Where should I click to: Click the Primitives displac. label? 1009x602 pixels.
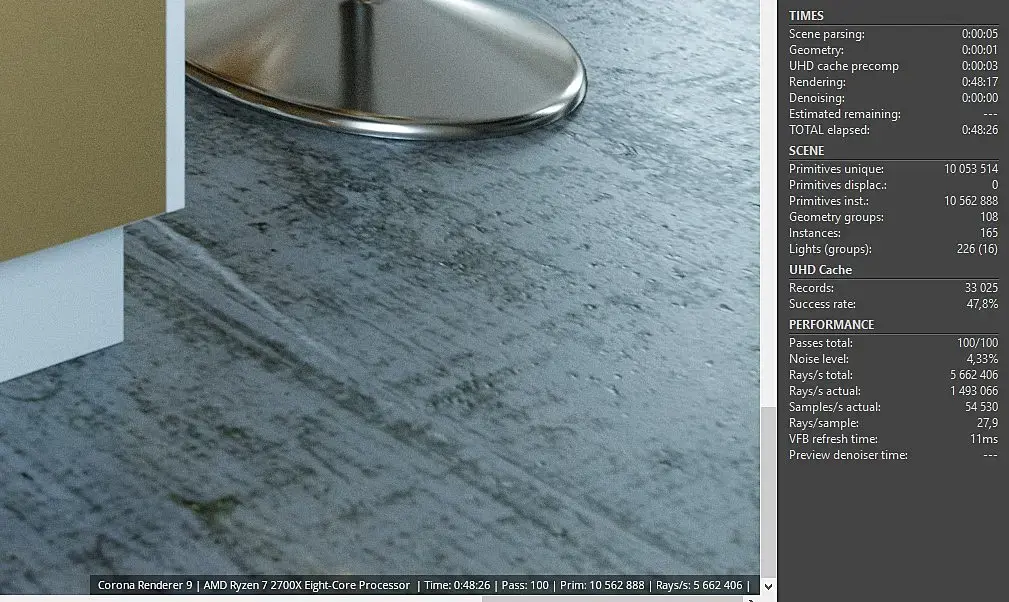837,185
